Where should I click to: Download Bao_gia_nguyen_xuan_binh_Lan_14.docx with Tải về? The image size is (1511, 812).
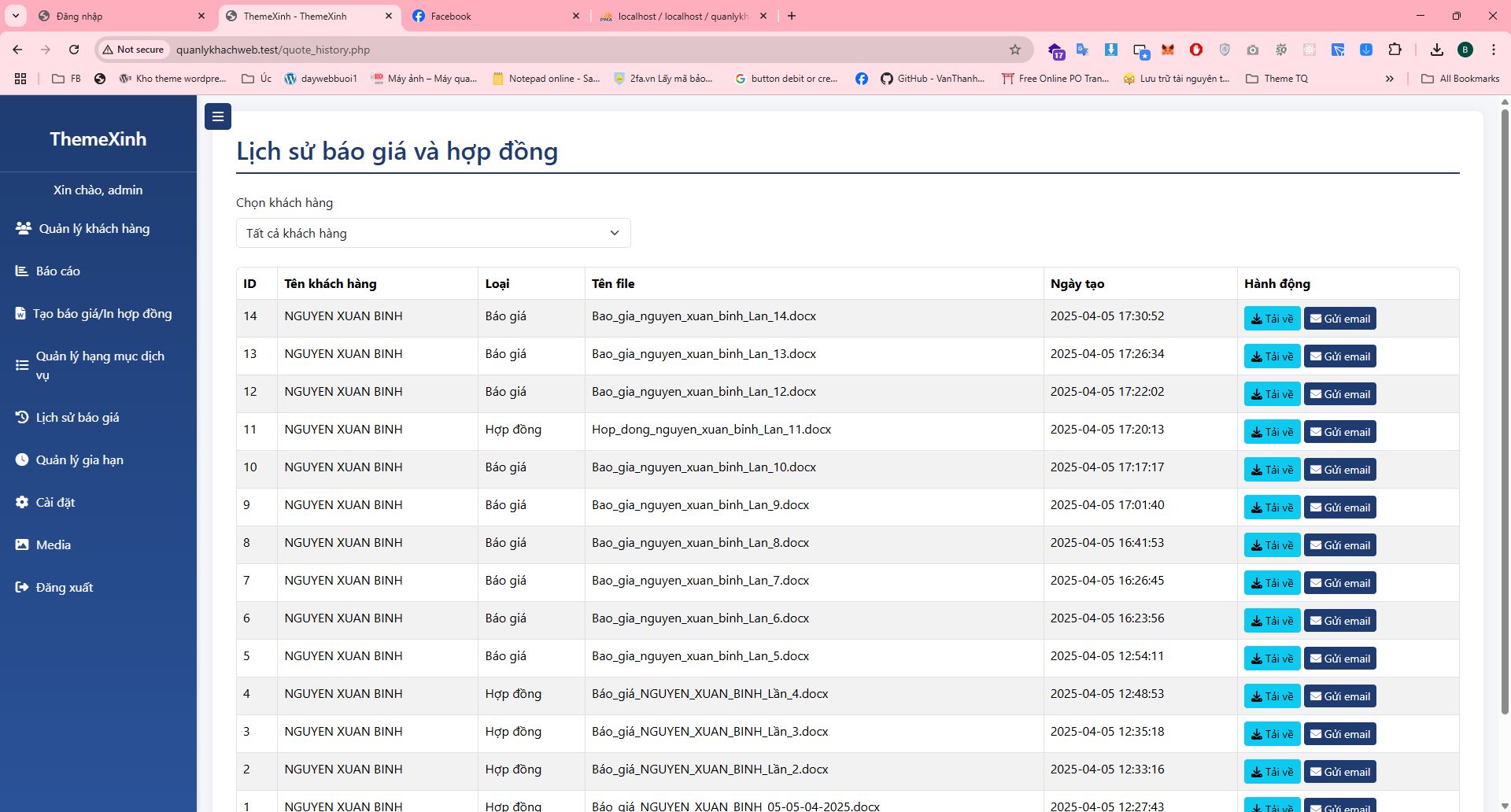click(1272, 319)
